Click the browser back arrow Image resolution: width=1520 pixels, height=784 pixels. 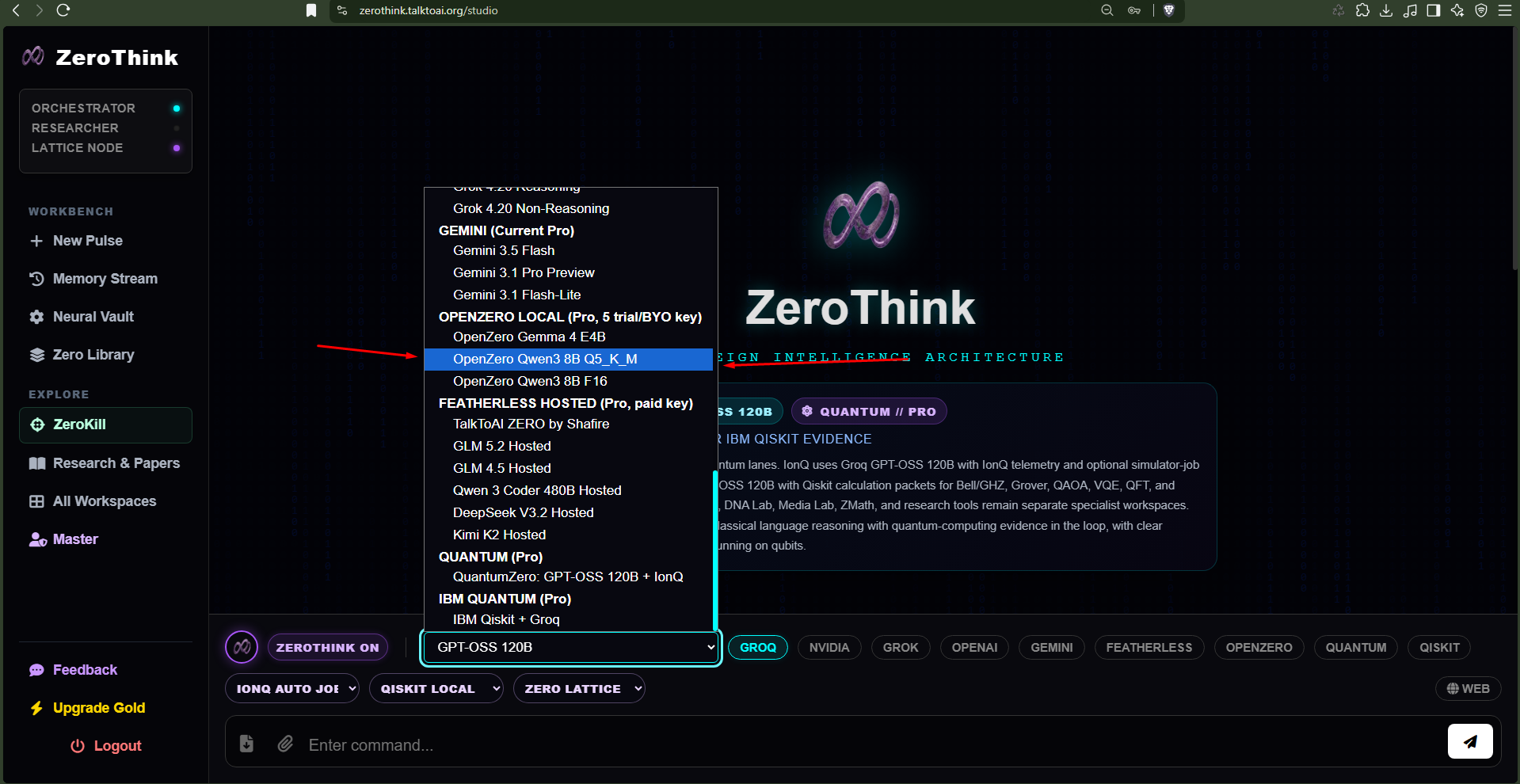point(16,10)
